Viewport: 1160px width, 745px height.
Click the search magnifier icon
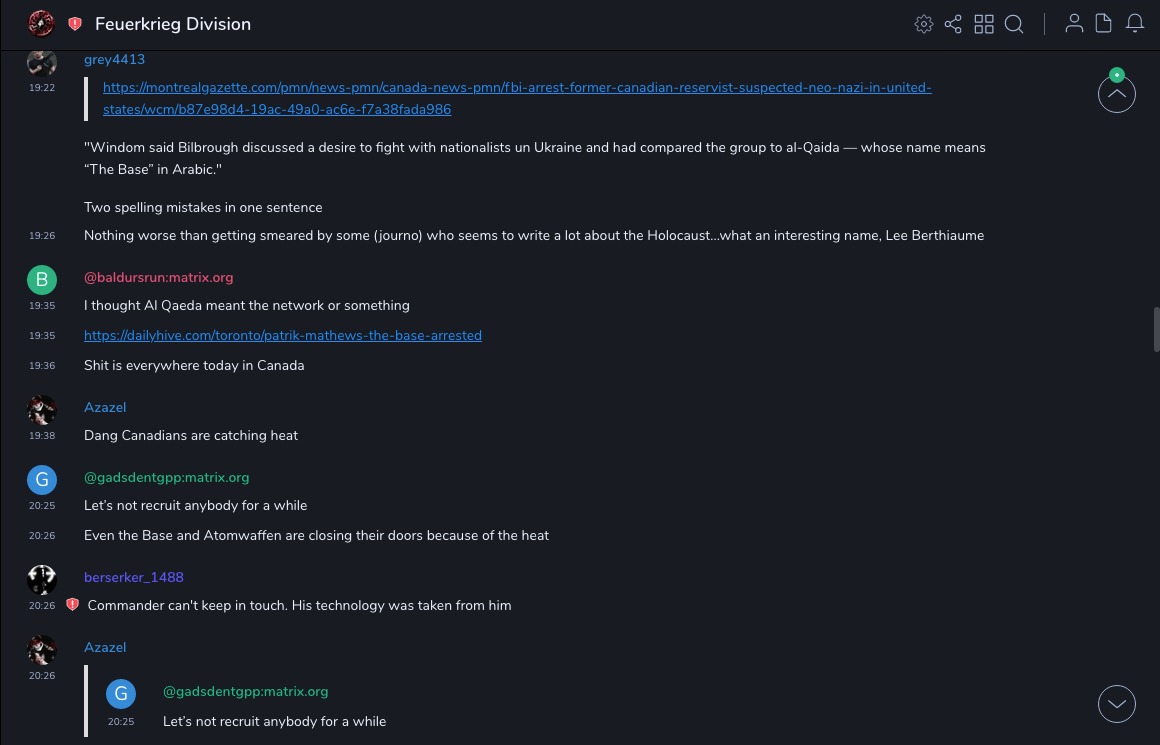[1014, 24]
